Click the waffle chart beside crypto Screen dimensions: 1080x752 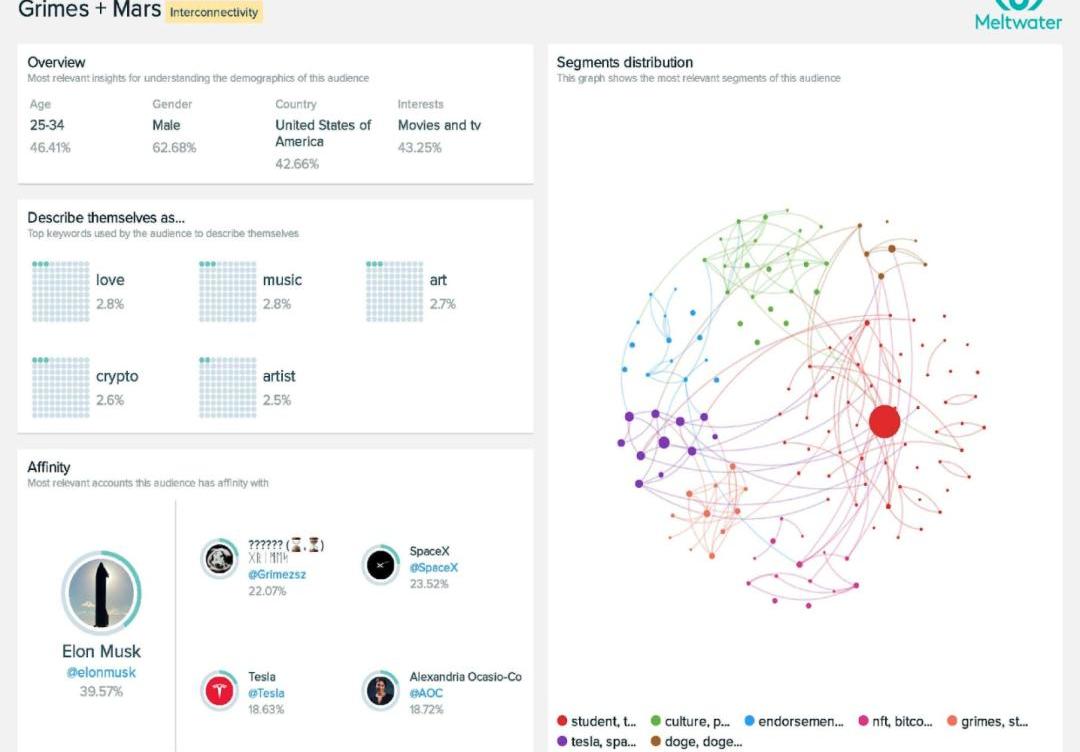[60, 388]
